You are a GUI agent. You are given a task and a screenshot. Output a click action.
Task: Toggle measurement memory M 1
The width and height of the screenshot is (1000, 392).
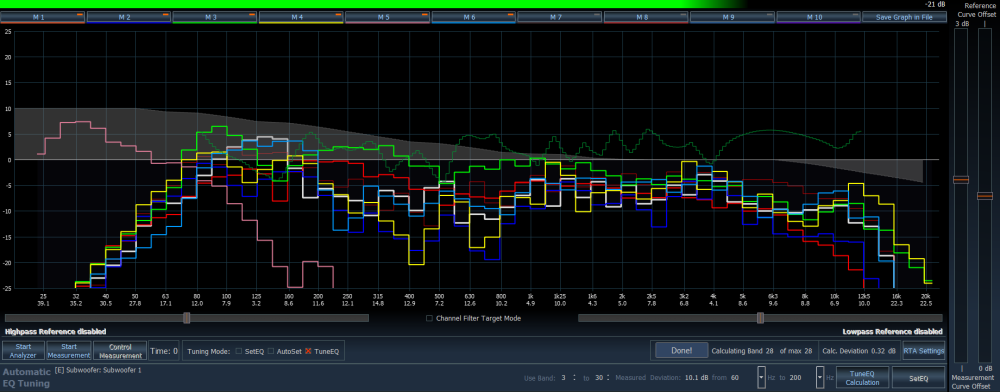tap(43, 17)
